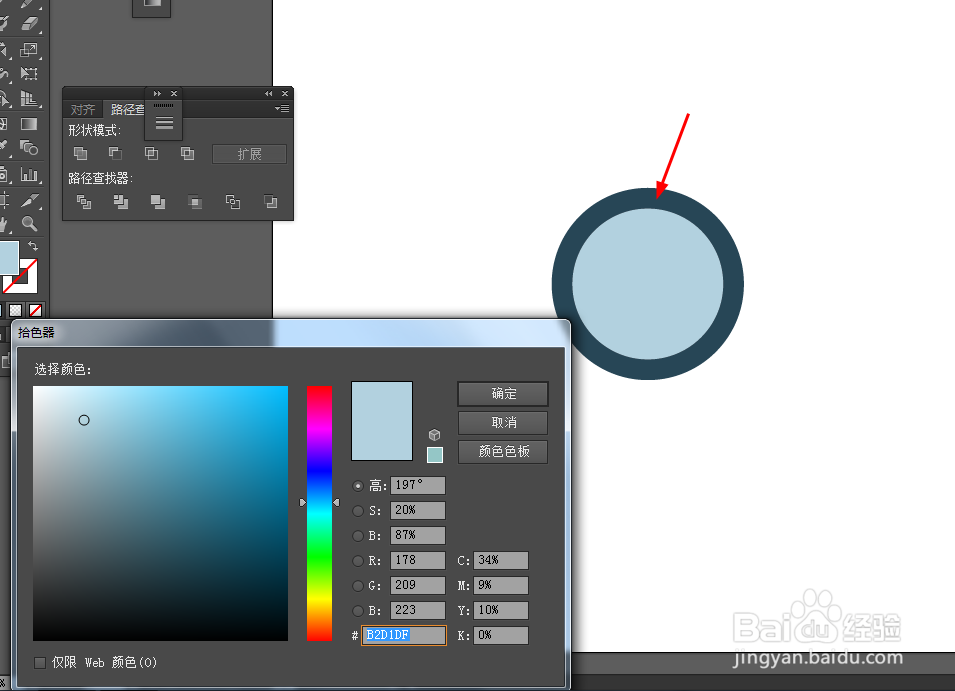Click the Intersect shape mode icon
Screen dimensions: 955x691
click(151, 153)
